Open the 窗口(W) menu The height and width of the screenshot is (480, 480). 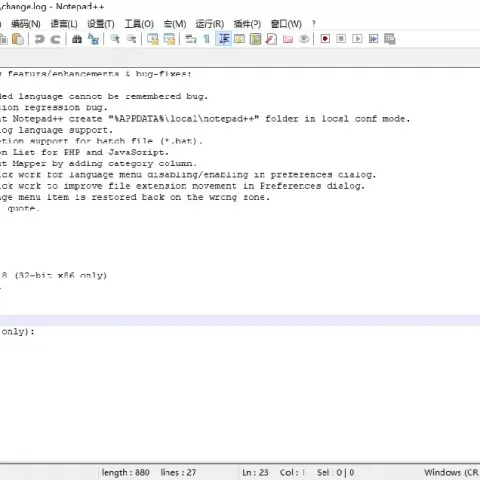coord(286,24)
